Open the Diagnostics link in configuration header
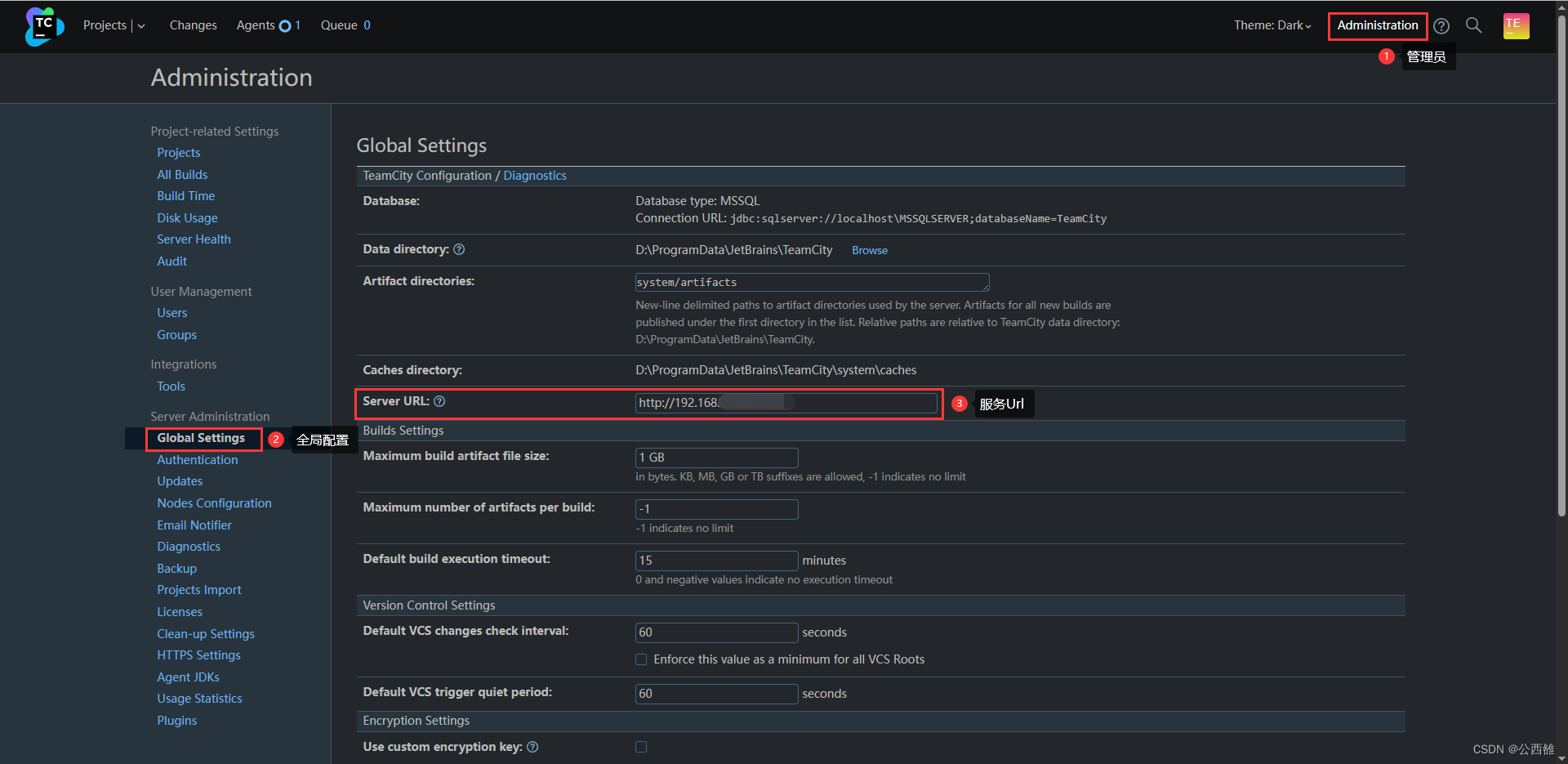 535,176
